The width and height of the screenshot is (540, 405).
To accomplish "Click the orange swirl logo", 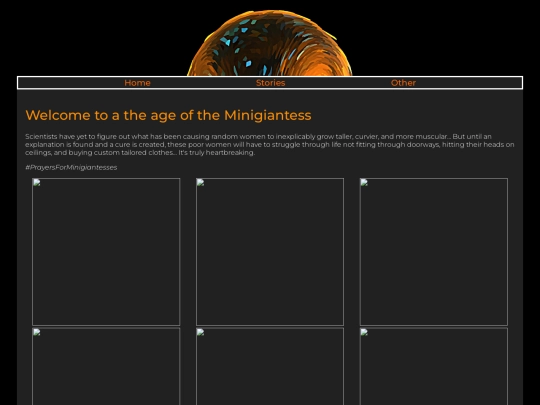I will [x=270, y=43].
